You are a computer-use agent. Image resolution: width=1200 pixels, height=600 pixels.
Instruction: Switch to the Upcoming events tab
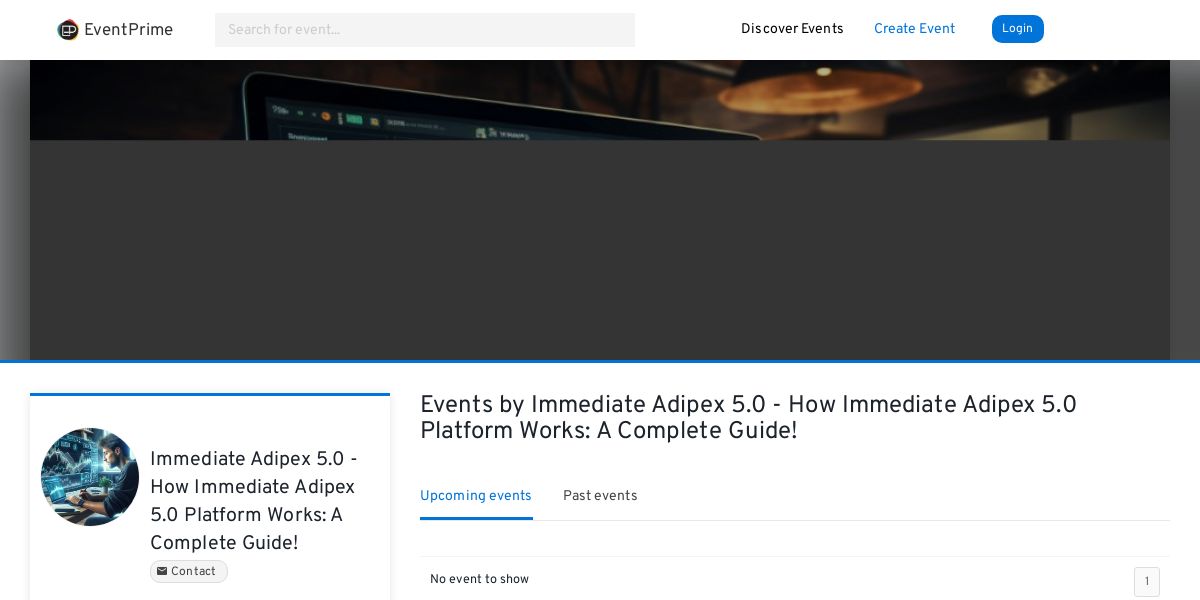pyautogui.click(x=476, y=496)
